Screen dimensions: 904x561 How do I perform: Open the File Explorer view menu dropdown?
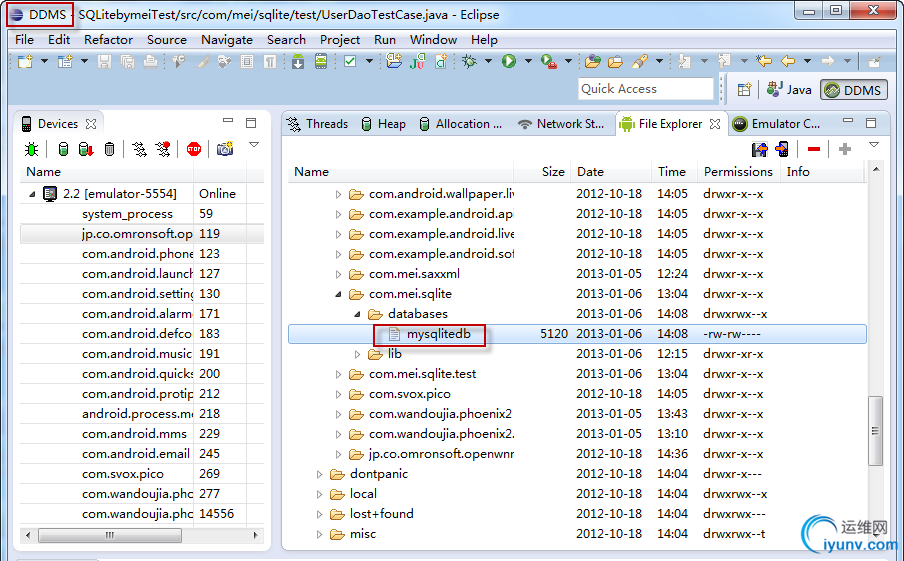[x=874, y=145]
